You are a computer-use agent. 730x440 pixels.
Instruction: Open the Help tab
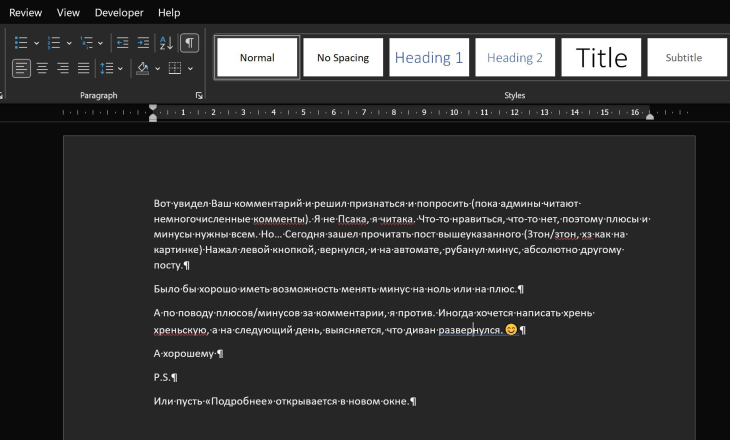point(169,13)
